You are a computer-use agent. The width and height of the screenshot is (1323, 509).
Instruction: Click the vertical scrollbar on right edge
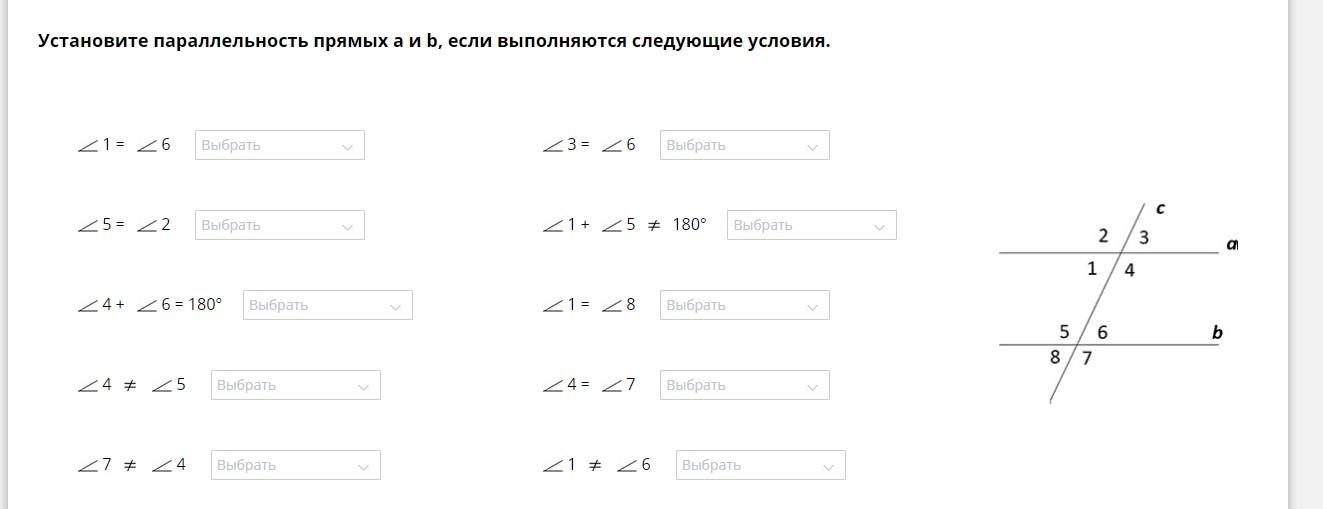[x=1305, y=254]
